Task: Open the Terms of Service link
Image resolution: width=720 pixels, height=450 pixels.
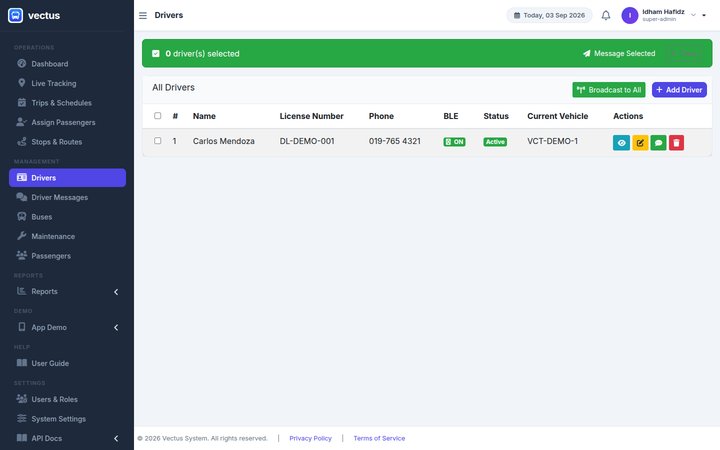Action: coord(379,439)
